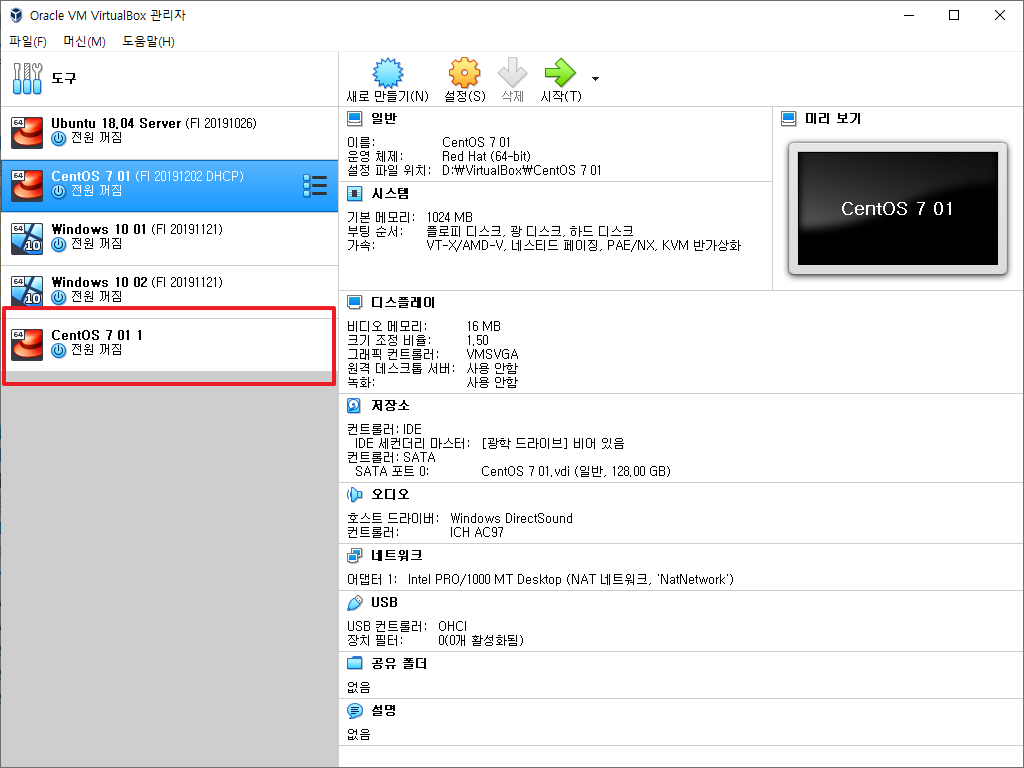Click the 새로 만들기(N) toolbar icon

point(387,73)
